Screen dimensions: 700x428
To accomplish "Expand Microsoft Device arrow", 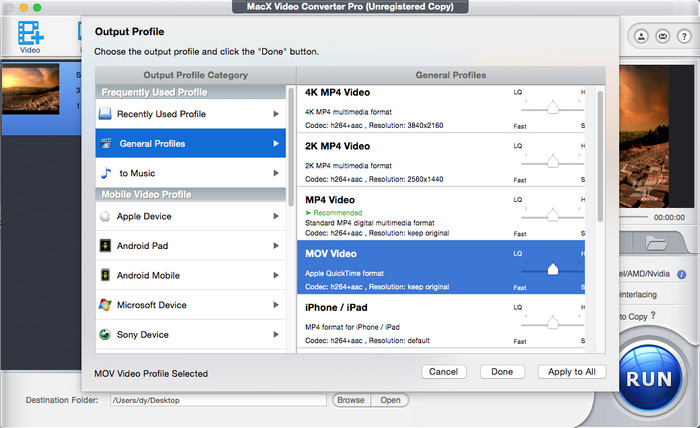I will pos(276,305).
